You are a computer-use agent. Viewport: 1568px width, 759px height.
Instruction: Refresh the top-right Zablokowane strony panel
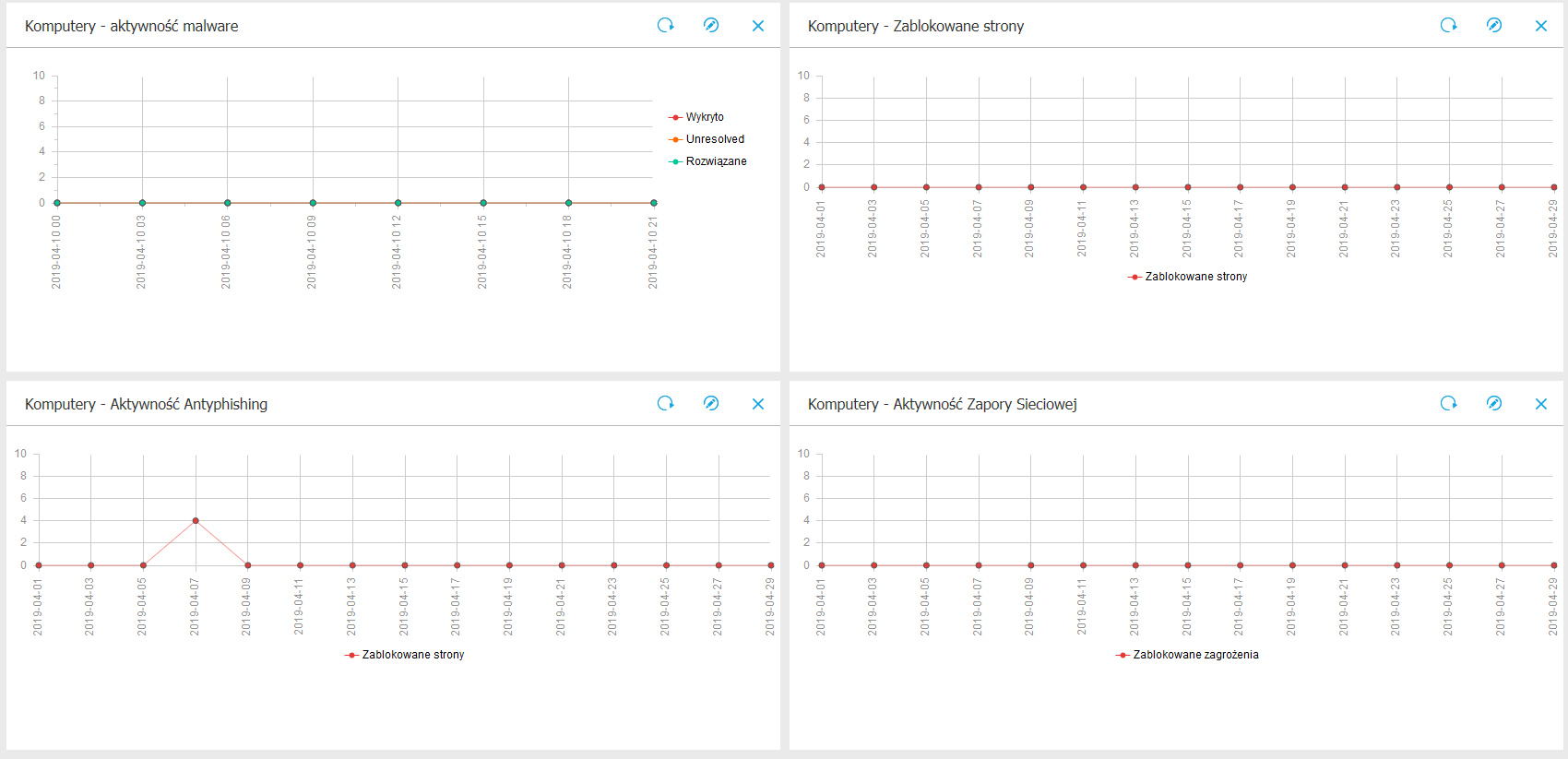1448,26
